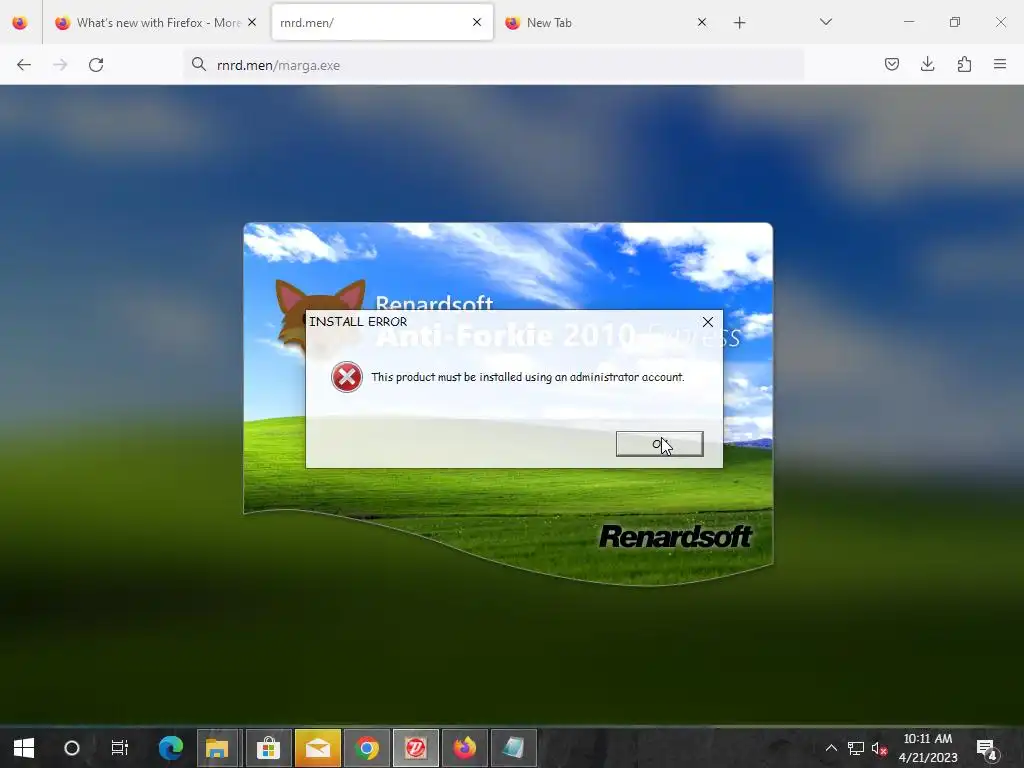Close the What's new with Firefox tab

252,22
